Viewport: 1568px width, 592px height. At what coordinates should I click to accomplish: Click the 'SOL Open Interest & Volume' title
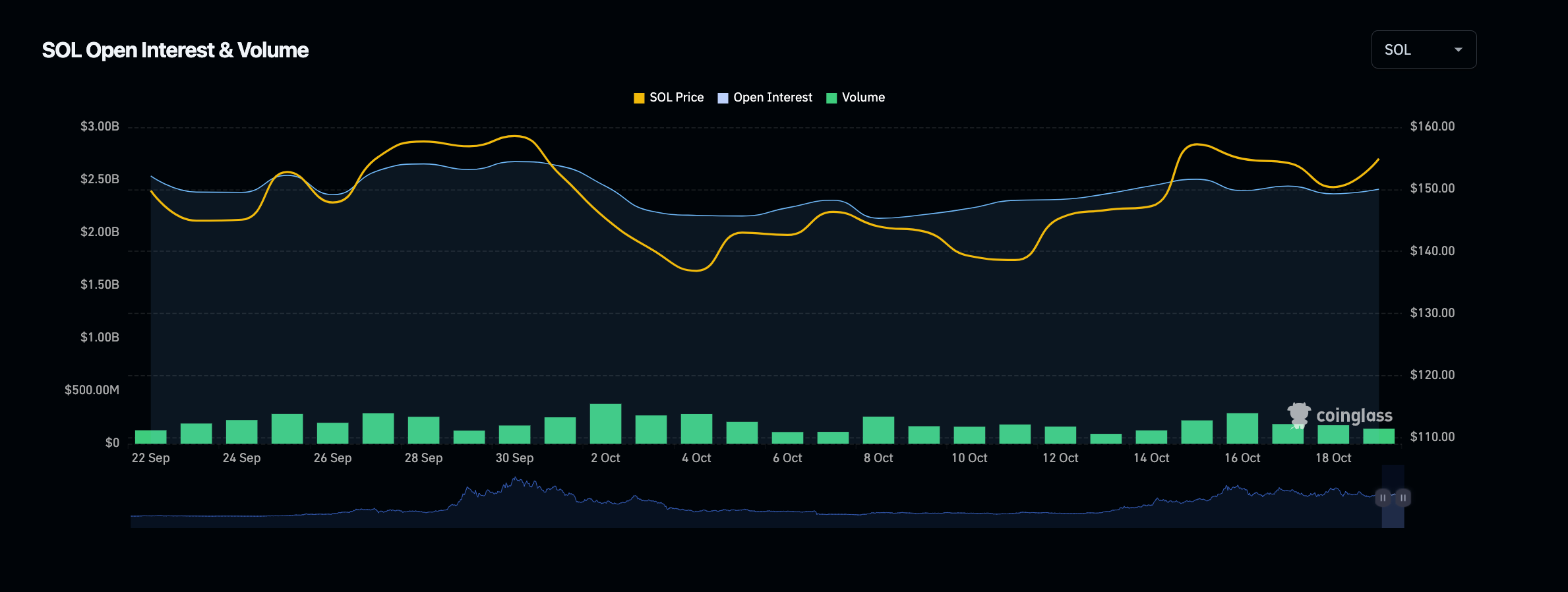coord(175,50)
